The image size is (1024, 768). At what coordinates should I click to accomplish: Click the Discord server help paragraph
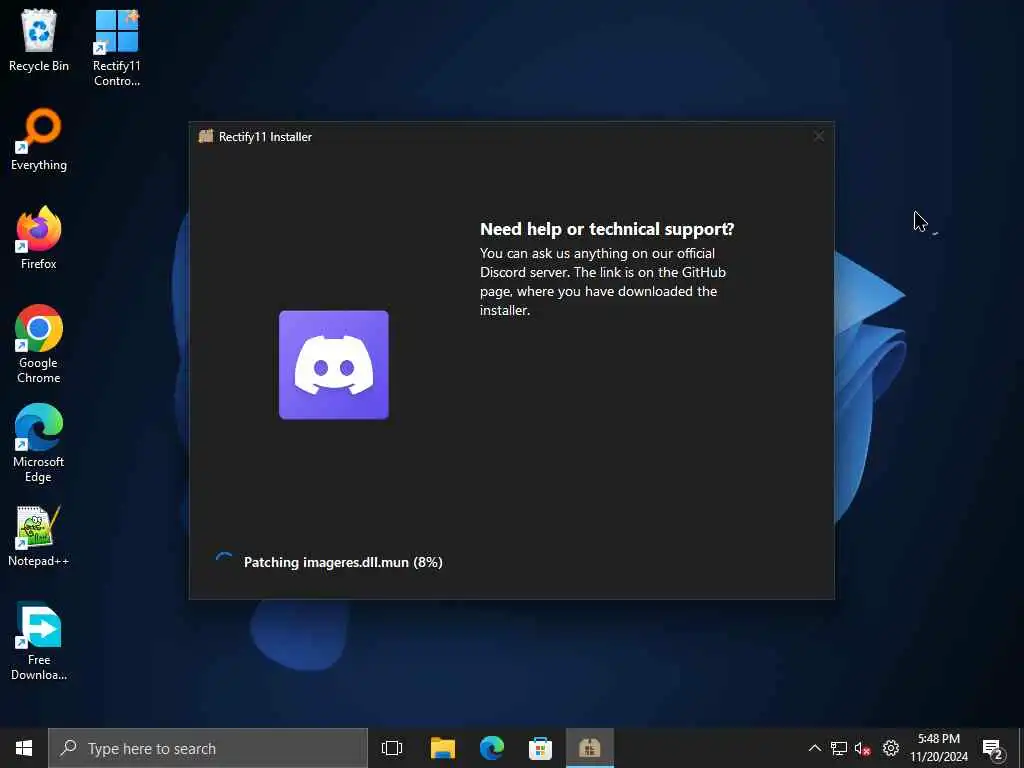point(603,281)
